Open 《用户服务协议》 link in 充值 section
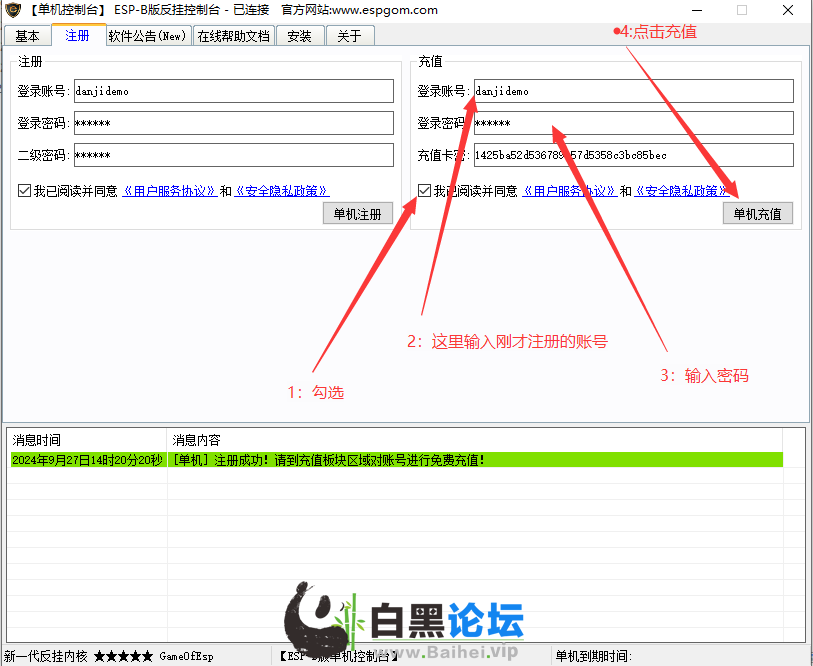813x666 pixels. [569, 191]
